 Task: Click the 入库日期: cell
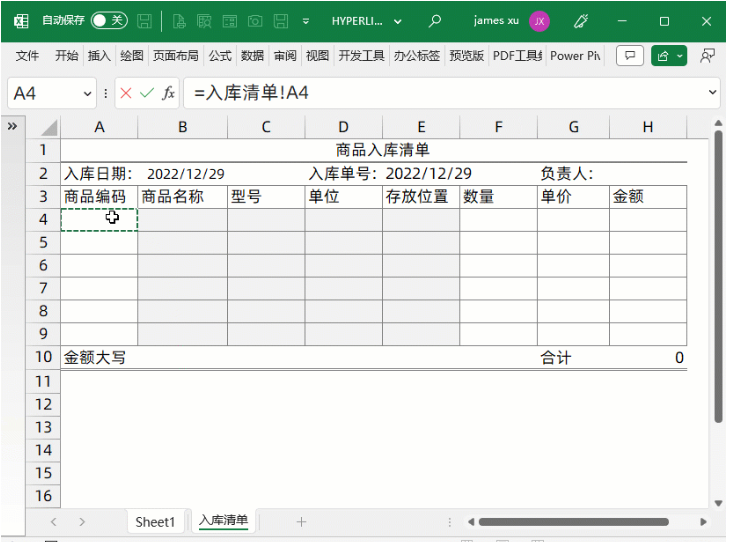tap(99, 174)
